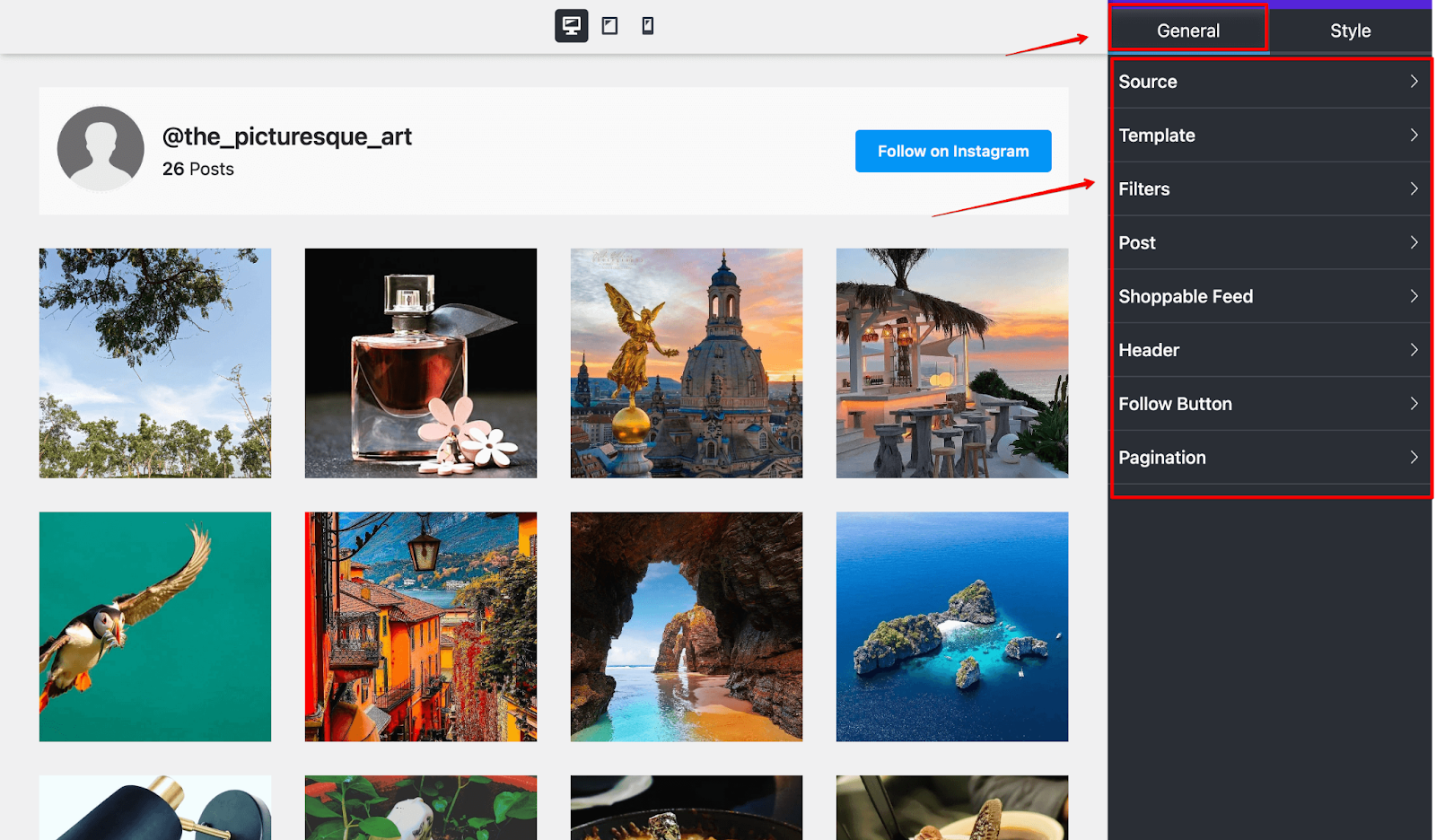Click the @the_picturesque_art username
Screen dimensions: 1436x840
pyautogui.click(x=287, y=136)
